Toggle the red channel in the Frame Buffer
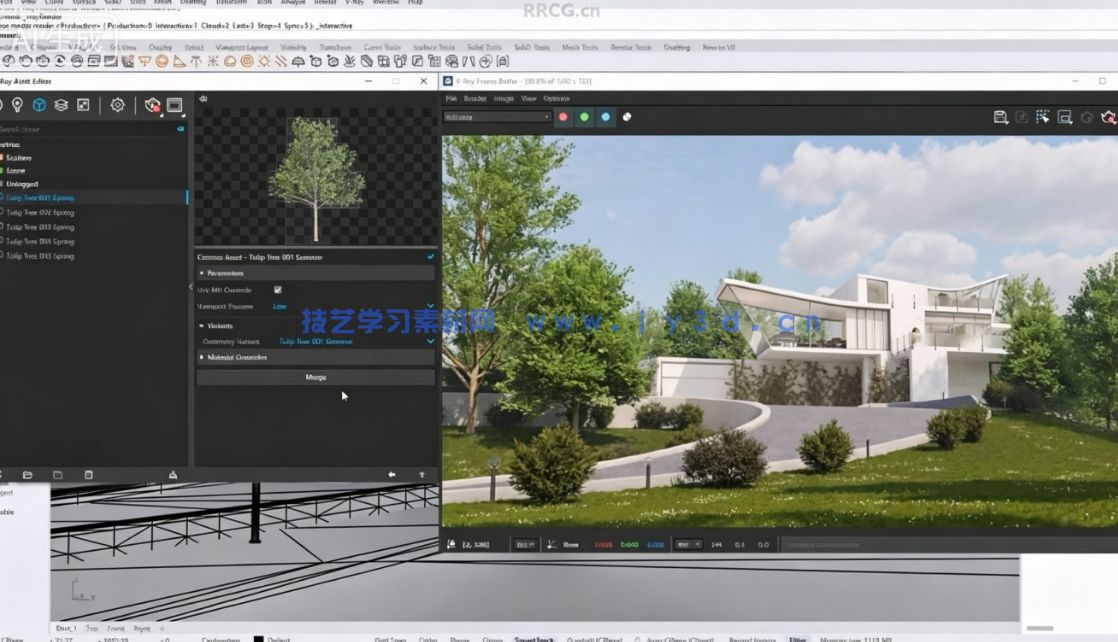This screenshot has height=642, width=1118. point(563,117)
